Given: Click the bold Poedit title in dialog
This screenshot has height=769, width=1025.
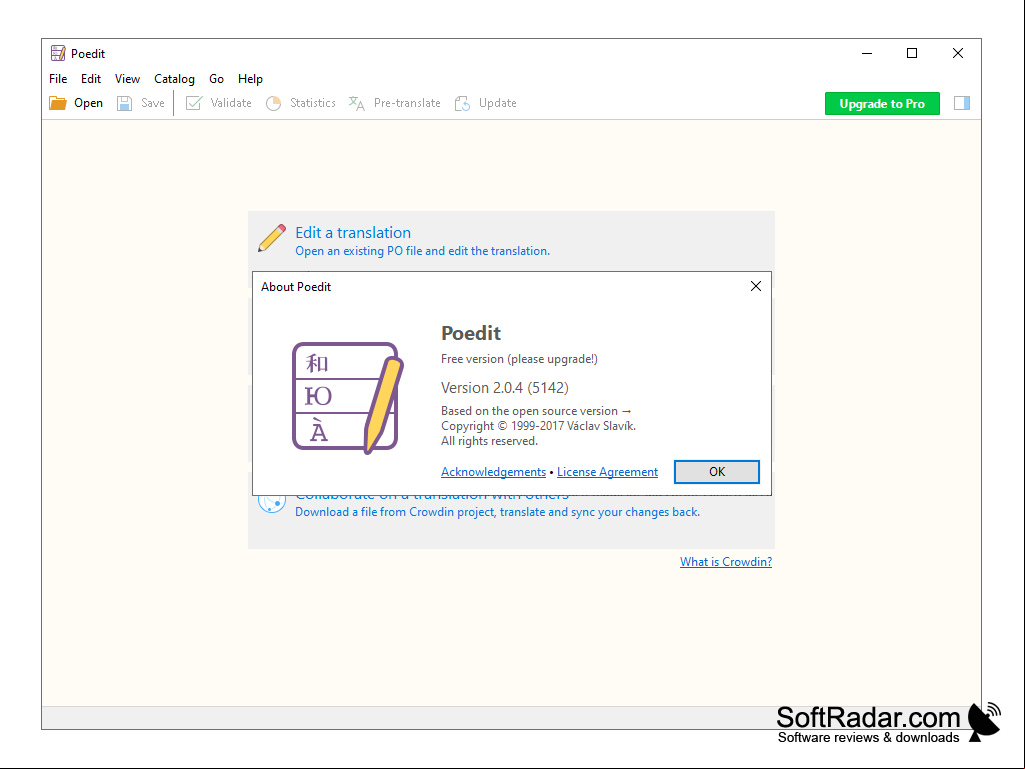Looking at the screenshot, I should pyautogui.click(x=471, y=333).
